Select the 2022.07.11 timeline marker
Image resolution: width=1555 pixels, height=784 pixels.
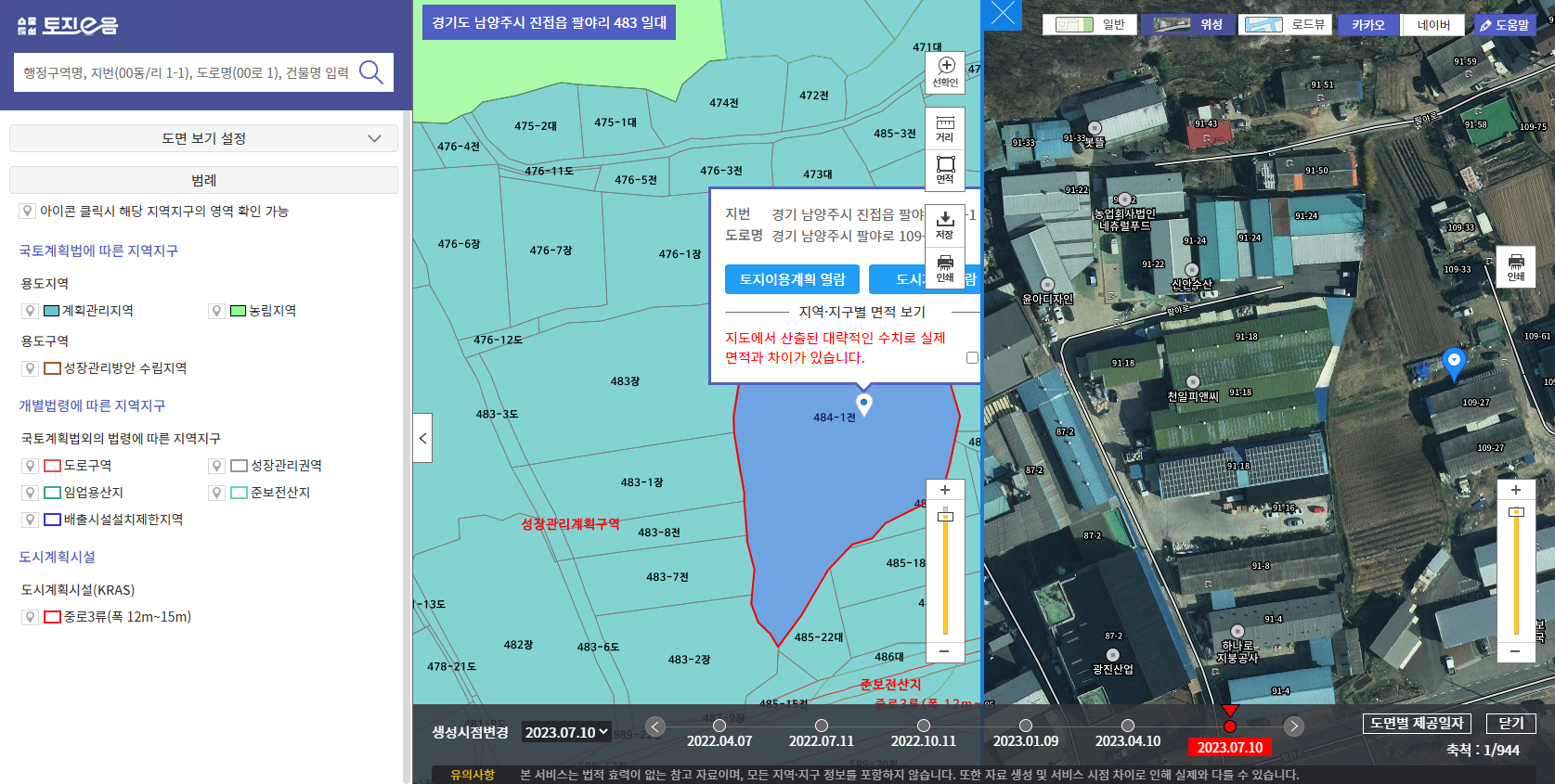[x=822, y=726]
